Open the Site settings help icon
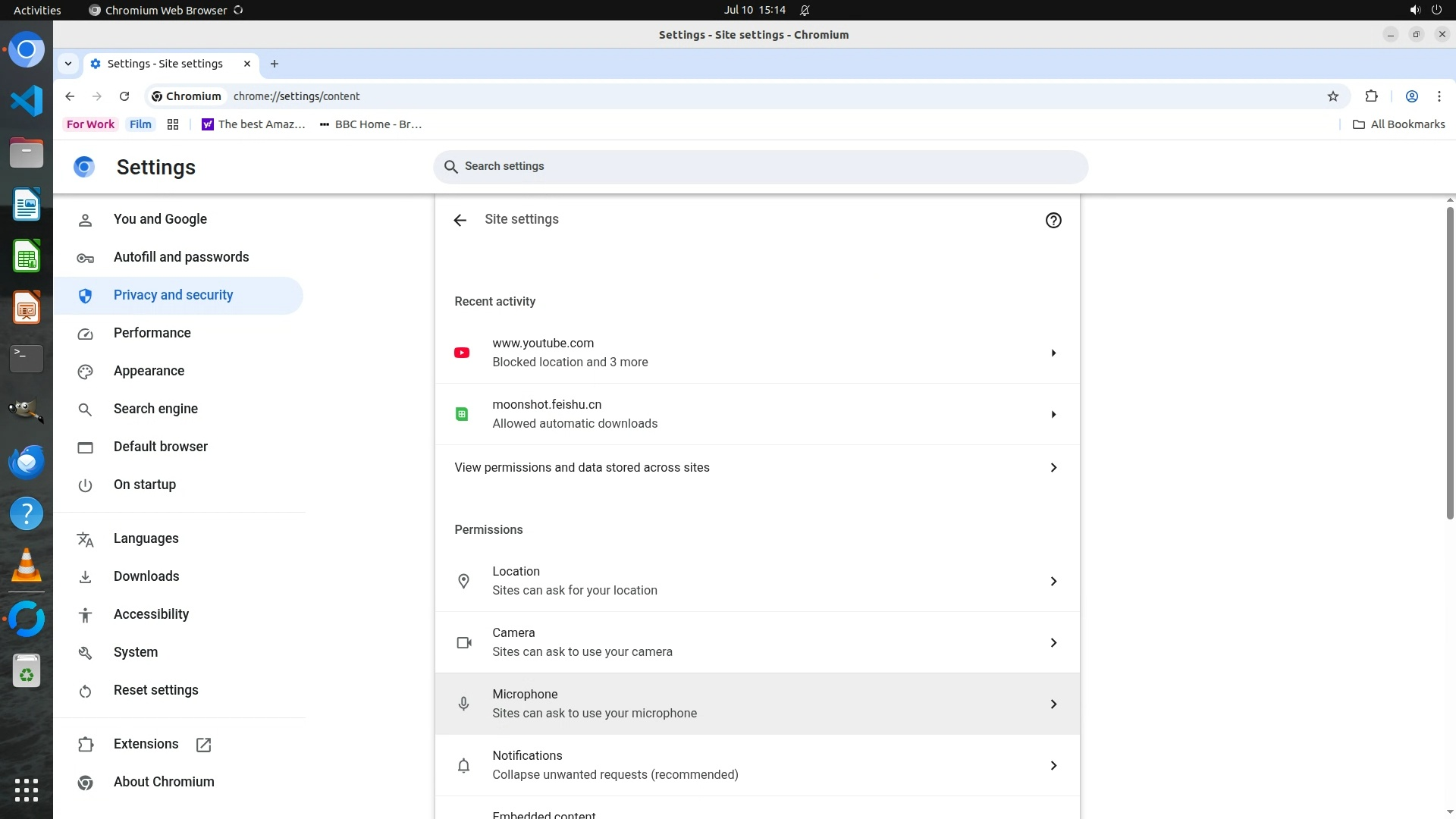 [1053, 220]
